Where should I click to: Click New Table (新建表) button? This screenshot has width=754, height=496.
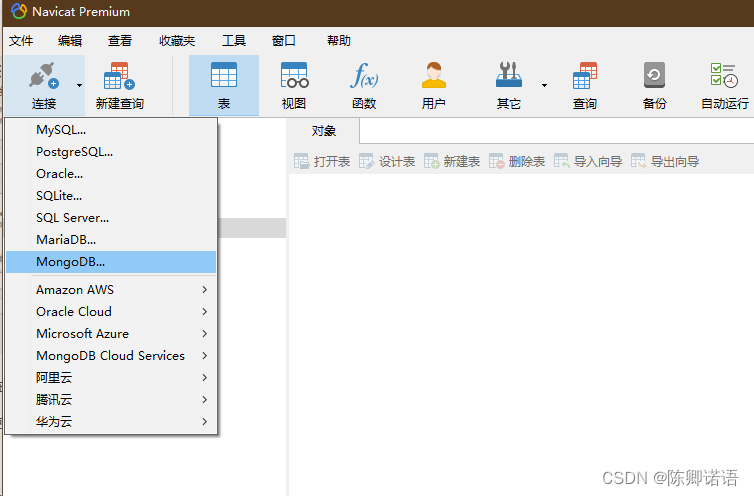(452, 161)
